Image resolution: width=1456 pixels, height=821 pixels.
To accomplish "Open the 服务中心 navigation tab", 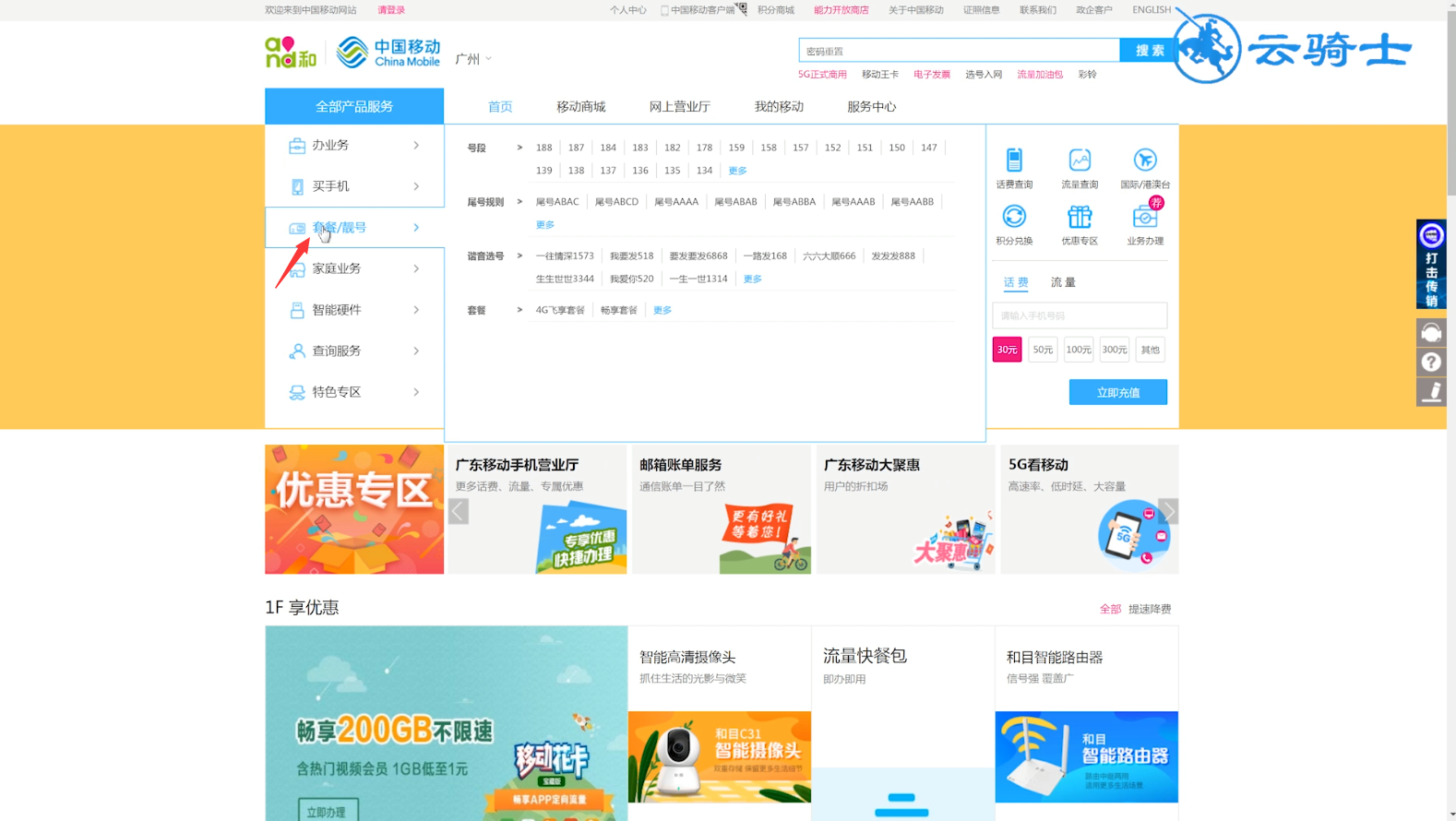I will tap(872, 107).
